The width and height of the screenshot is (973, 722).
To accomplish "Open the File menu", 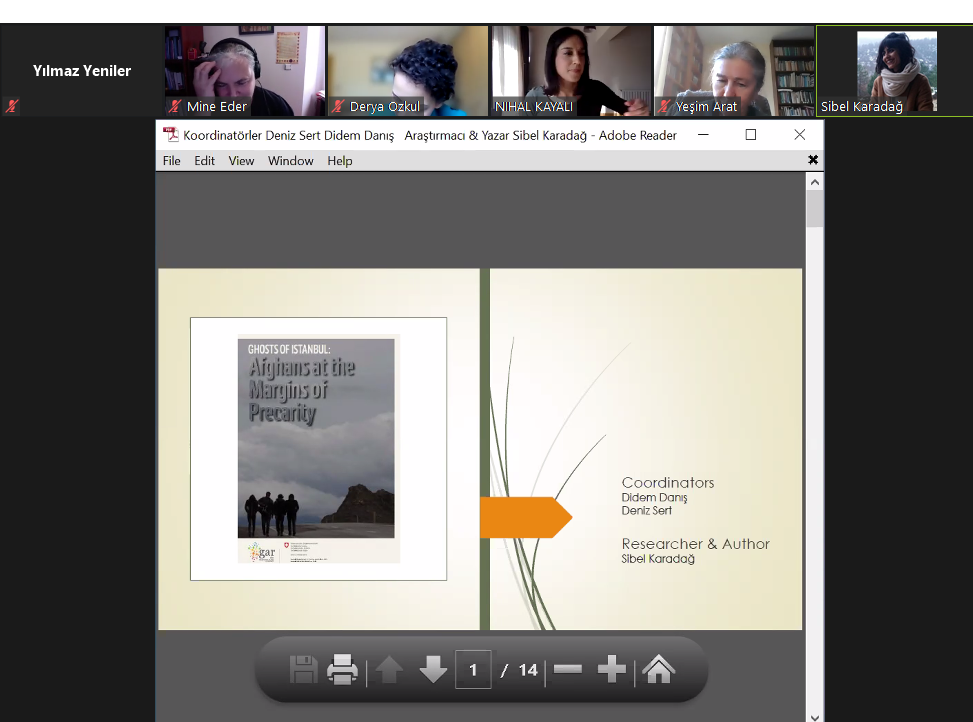I will click(x=172, y=161).
